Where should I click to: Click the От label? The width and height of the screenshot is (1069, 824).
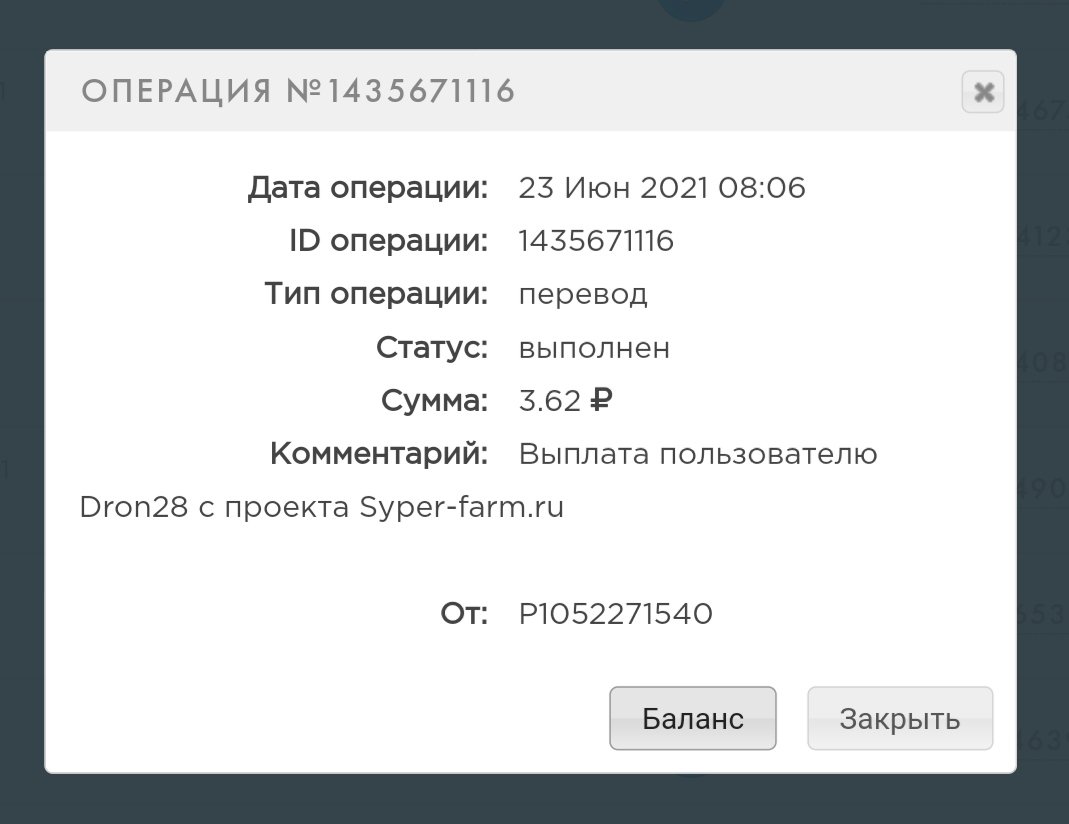click(x=464, y=613)
